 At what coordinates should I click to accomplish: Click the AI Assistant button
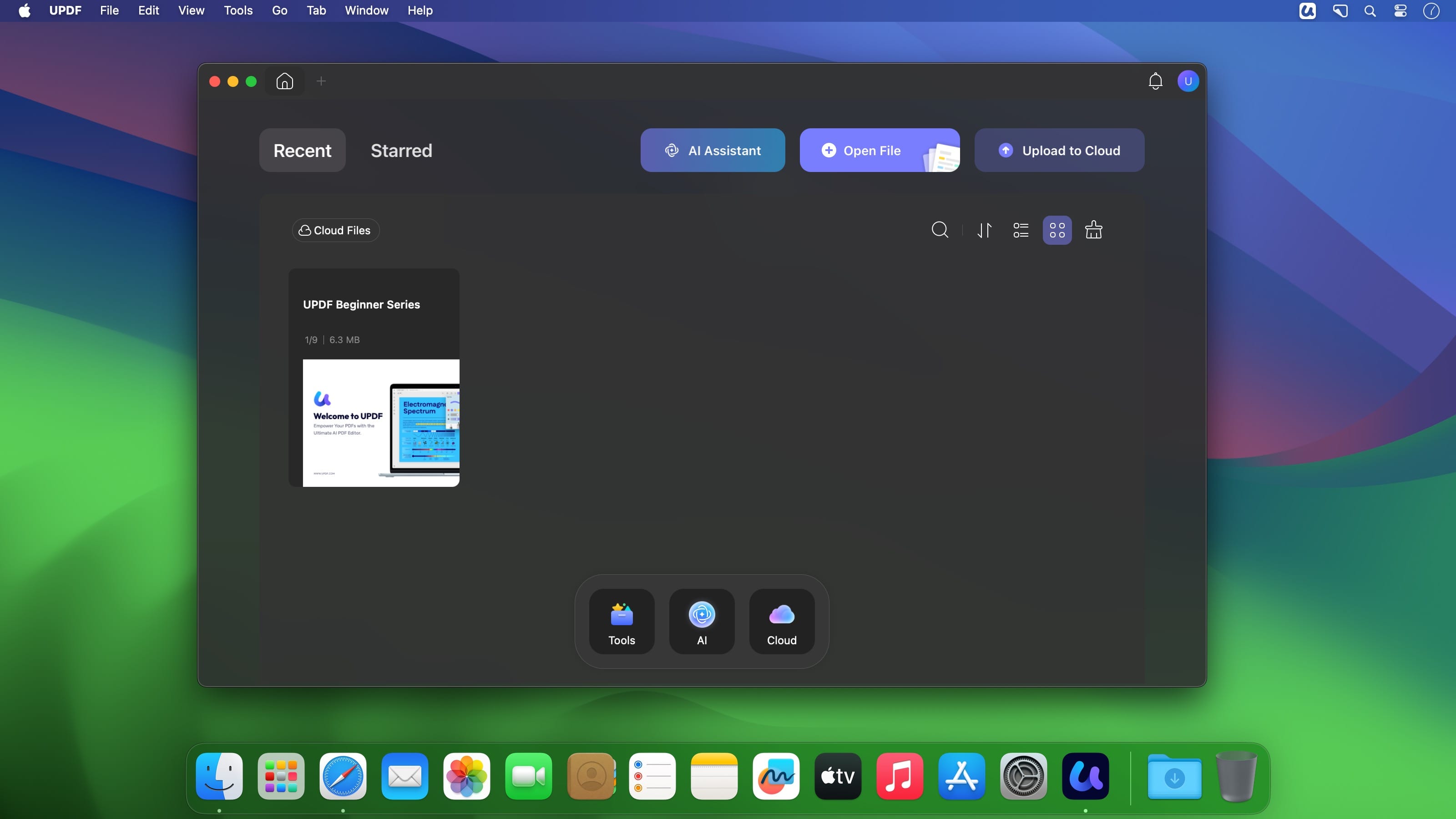[x=712, y=150]
